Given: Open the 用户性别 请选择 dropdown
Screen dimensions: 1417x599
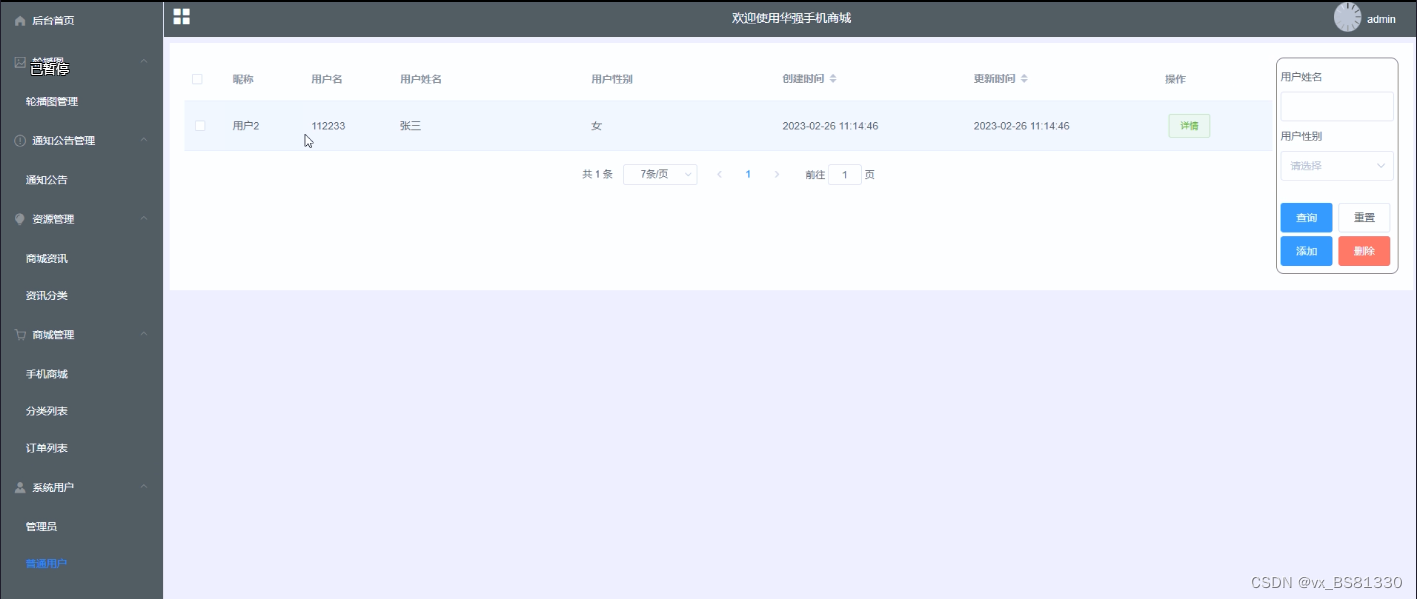Looking at the screenshot, I should point(1337,166).
